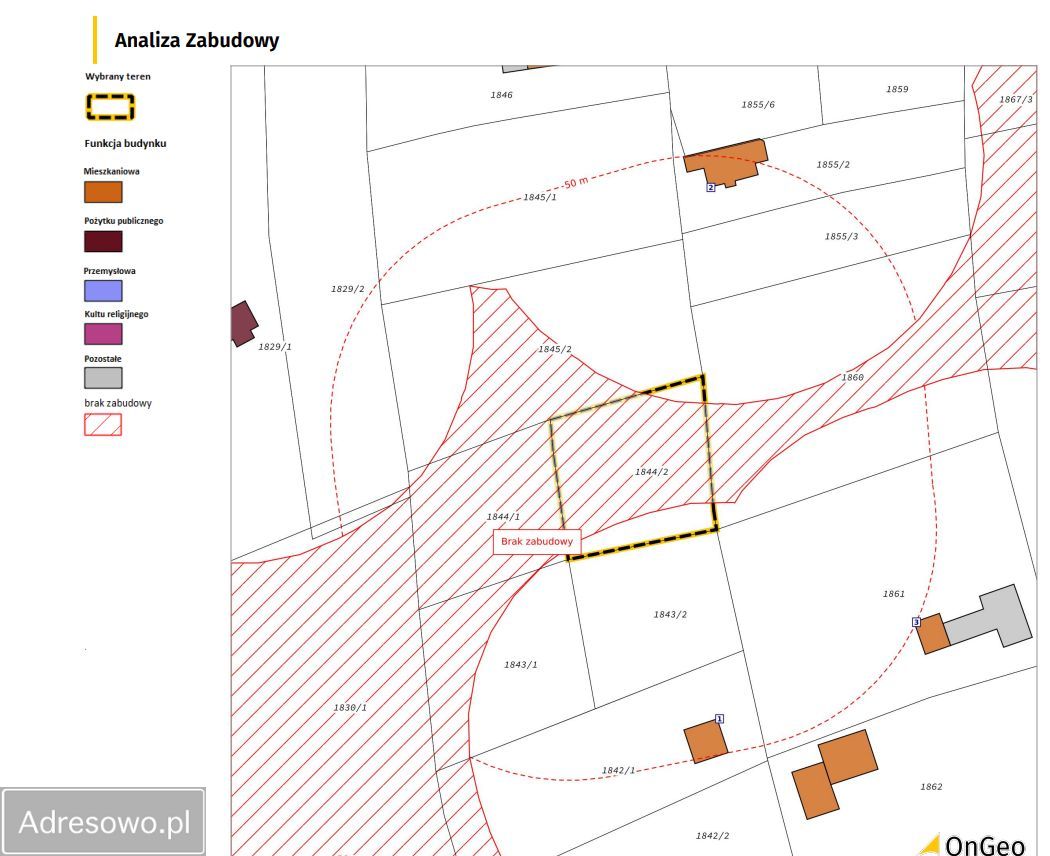Select parcel label 1830/1

pos(350,708)
